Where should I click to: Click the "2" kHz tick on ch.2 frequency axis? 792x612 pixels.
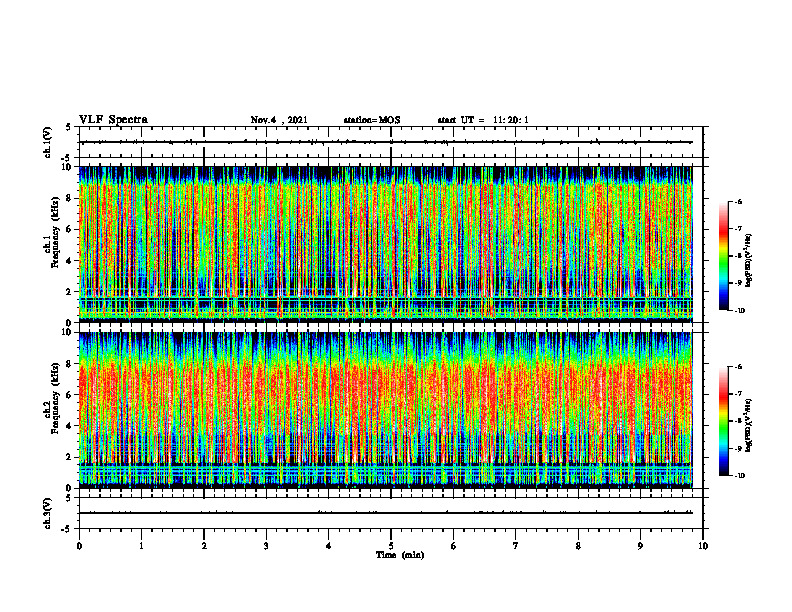click(69, 457)
